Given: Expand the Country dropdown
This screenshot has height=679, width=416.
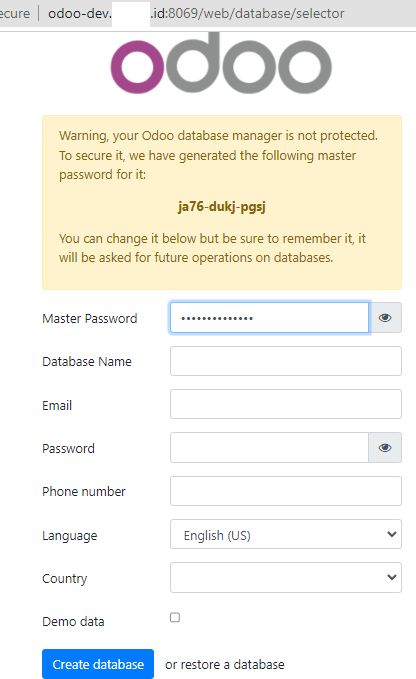Looking at the screenshot, I should [286, 577].
